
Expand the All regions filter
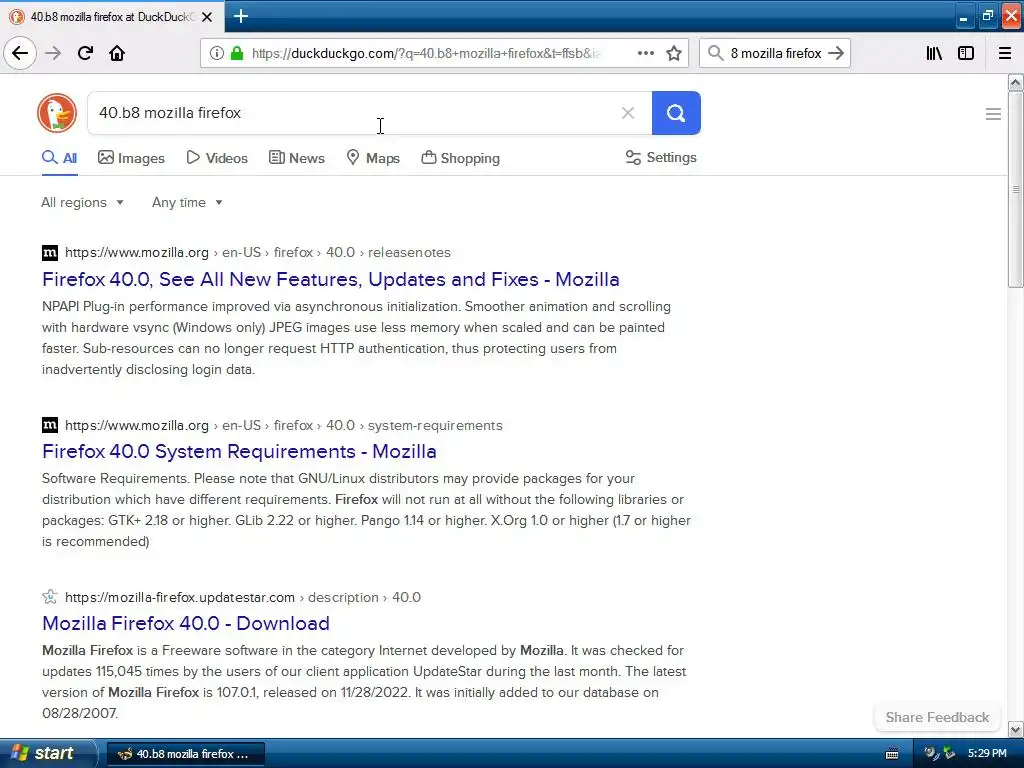coord(82,202)
